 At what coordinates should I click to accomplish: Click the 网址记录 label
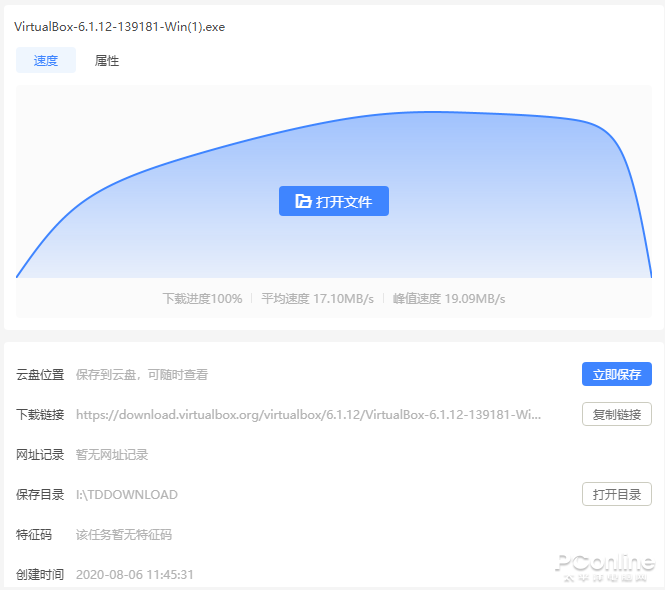(x=40, y=455)
